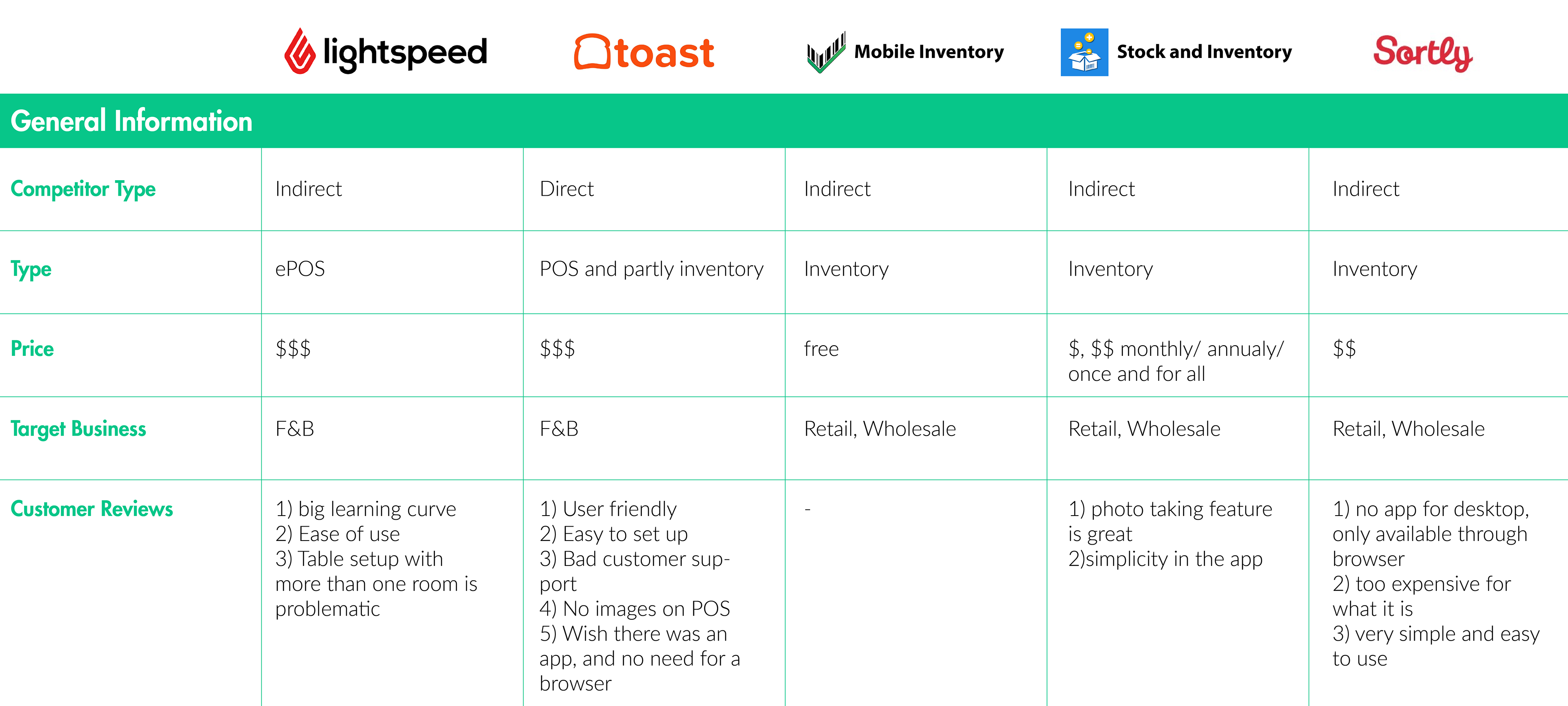
Task: Select the Competitor Type row label
Action: (x=83, y=190)
